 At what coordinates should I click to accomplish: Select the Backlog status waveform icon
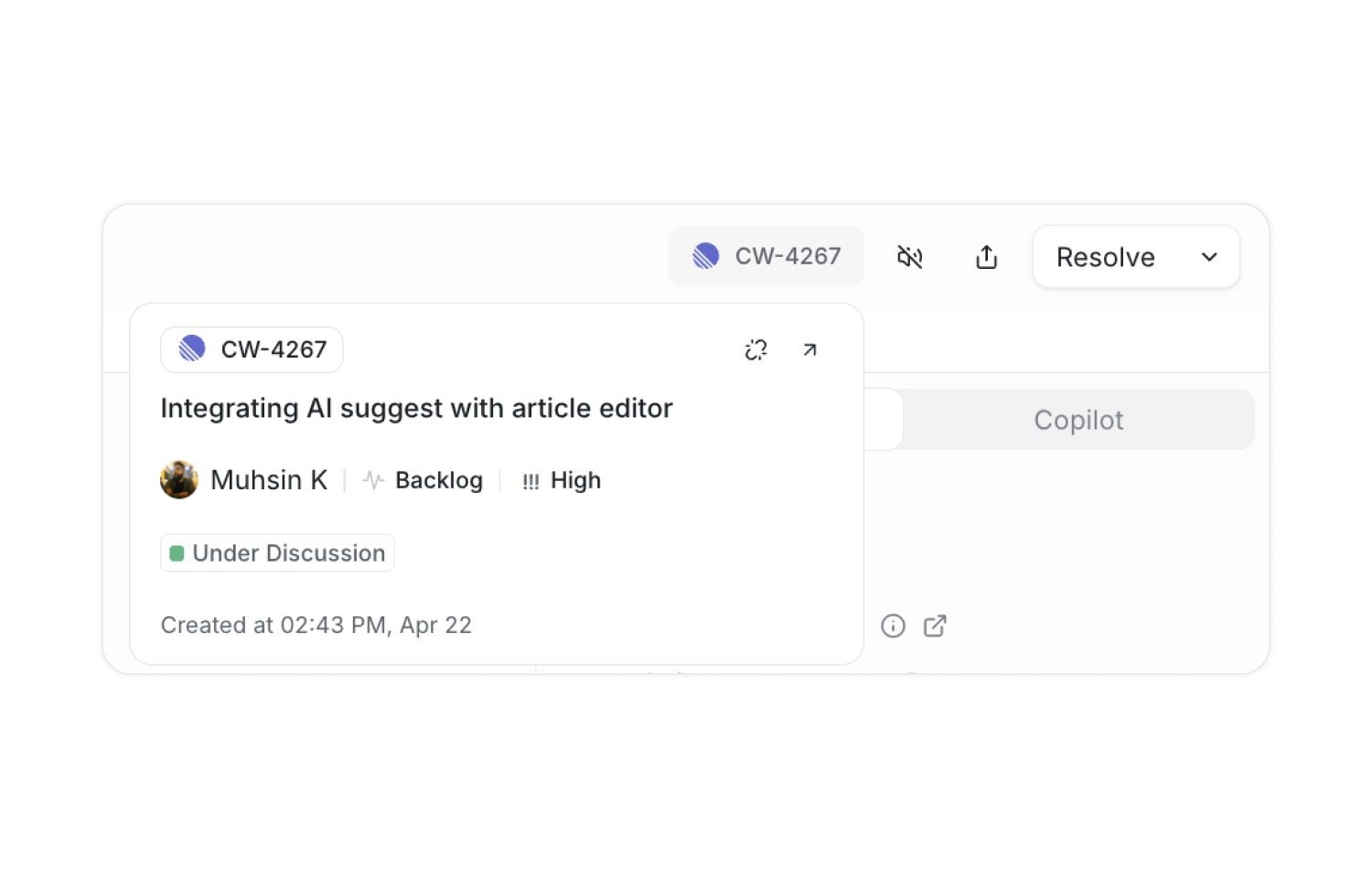(372, 479)
